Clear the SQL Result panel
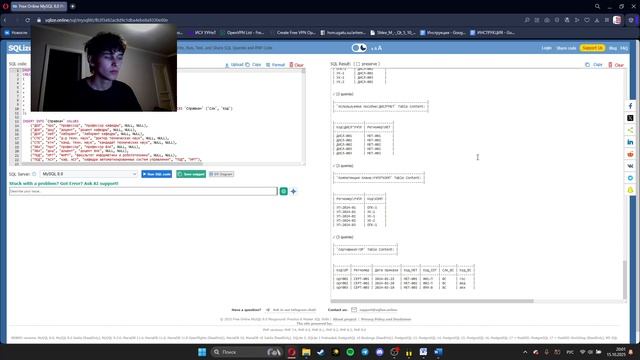Viewport: 640px width, 360px height. click(616, 65)
